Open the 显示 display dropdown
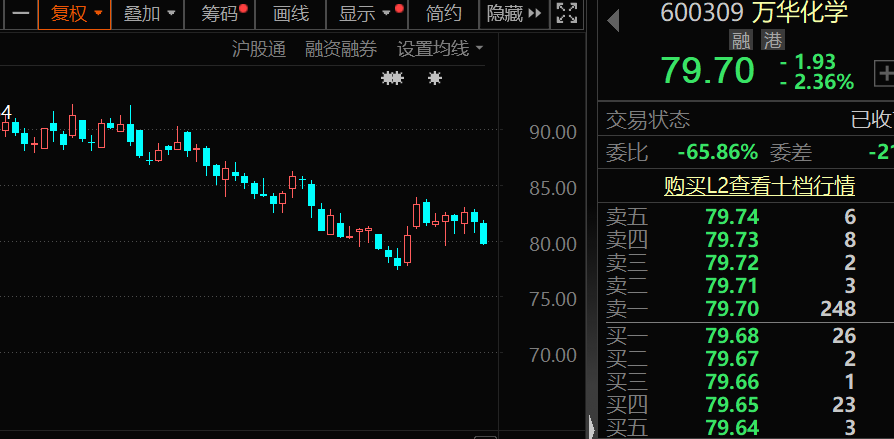Image resolution: width=894 pixels, height=439 pixels. point(364,13)
